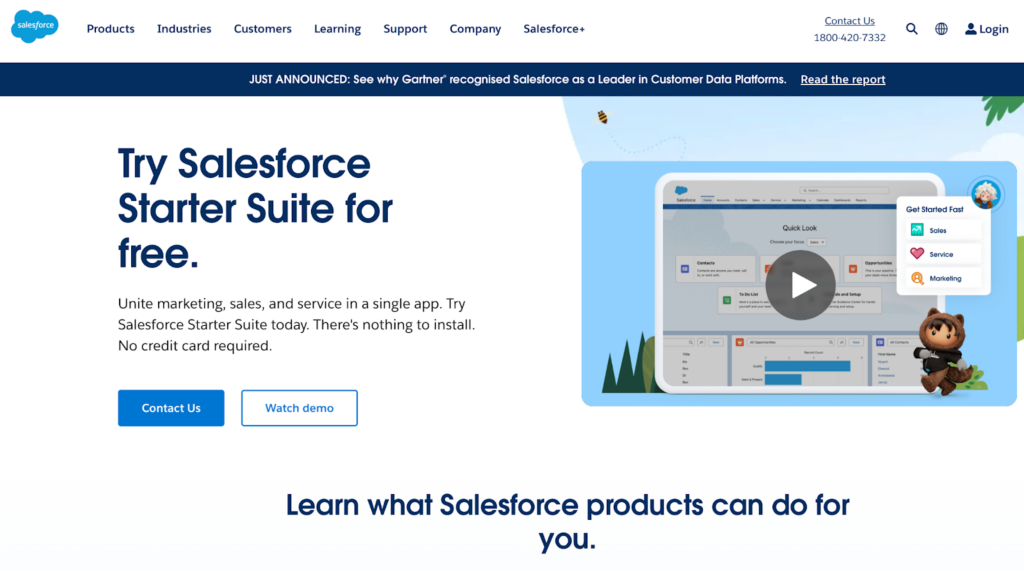Screen dimensions: 1024x571
Task: Open the Customers menu item
Action: (263, 29)
